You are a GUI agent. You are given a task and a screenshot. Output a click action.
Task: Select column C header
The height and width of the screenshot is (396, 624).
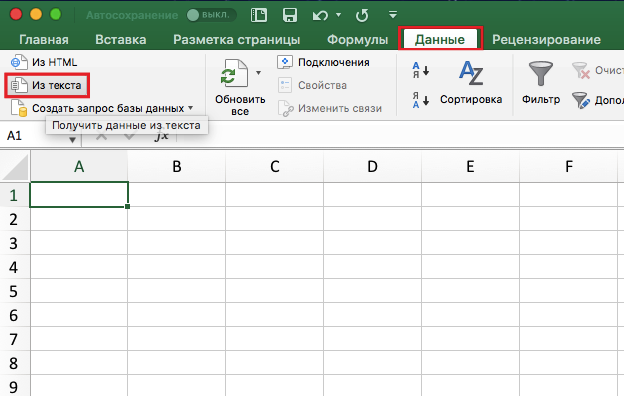(275, 166)
